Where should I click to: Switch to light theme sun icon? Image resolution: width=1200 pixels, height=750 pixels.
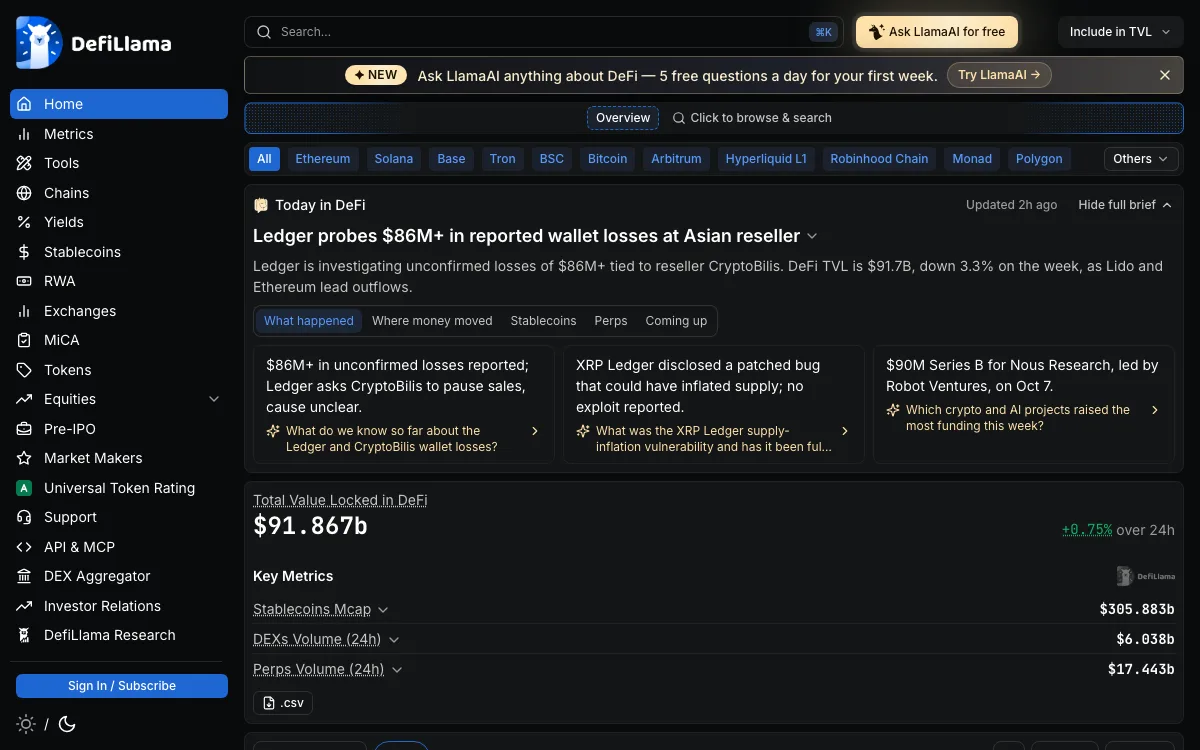[x=26, y=724]
